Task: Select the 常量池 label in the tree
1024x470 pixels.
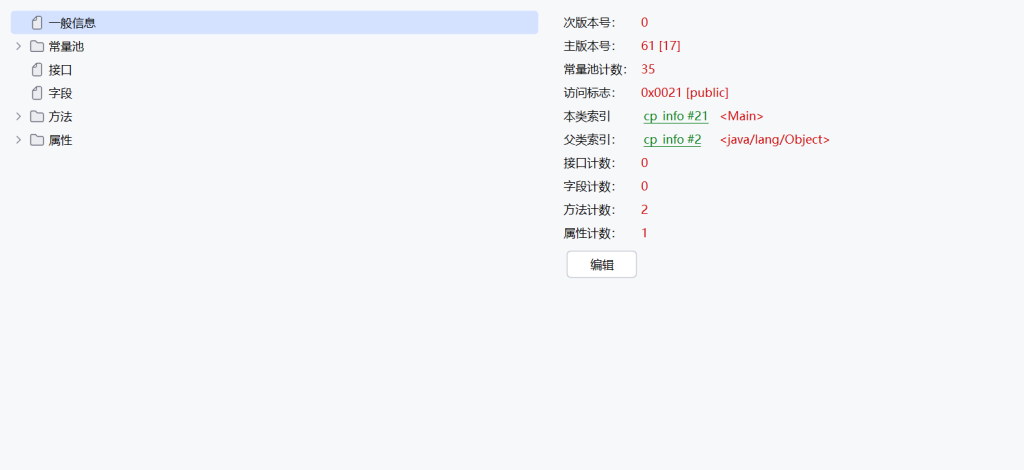Action: [x=66, y=46]
